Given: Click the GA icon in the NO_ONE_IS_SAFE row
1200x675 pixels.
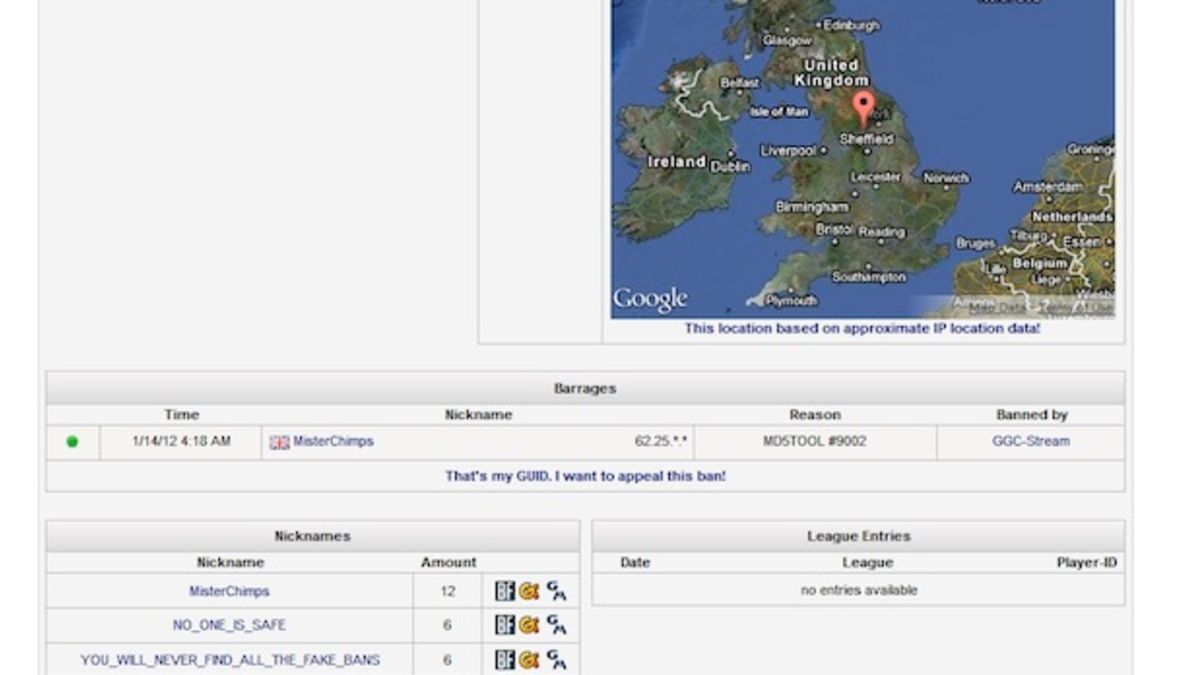Looking at the screenshot, I should [557, 626].
